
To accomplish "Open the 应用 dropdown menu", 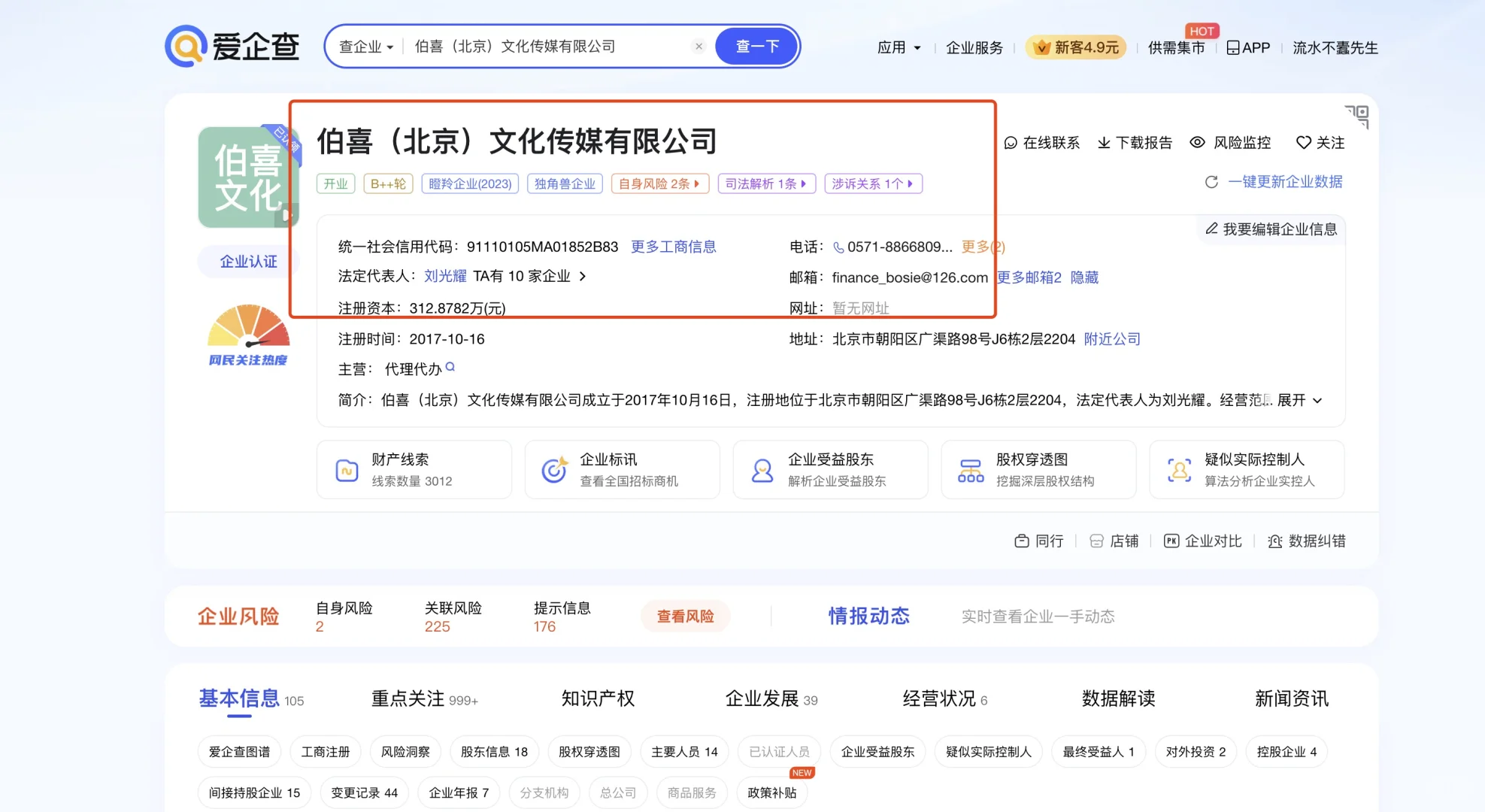I will tap(899, 47).
